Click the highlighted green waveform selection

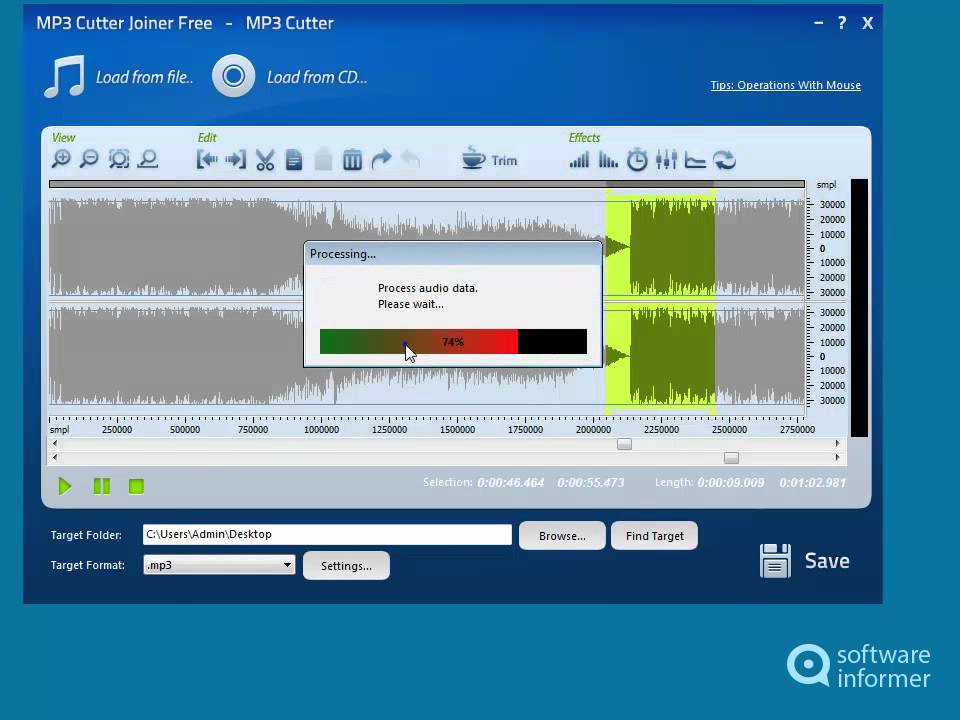661,303
